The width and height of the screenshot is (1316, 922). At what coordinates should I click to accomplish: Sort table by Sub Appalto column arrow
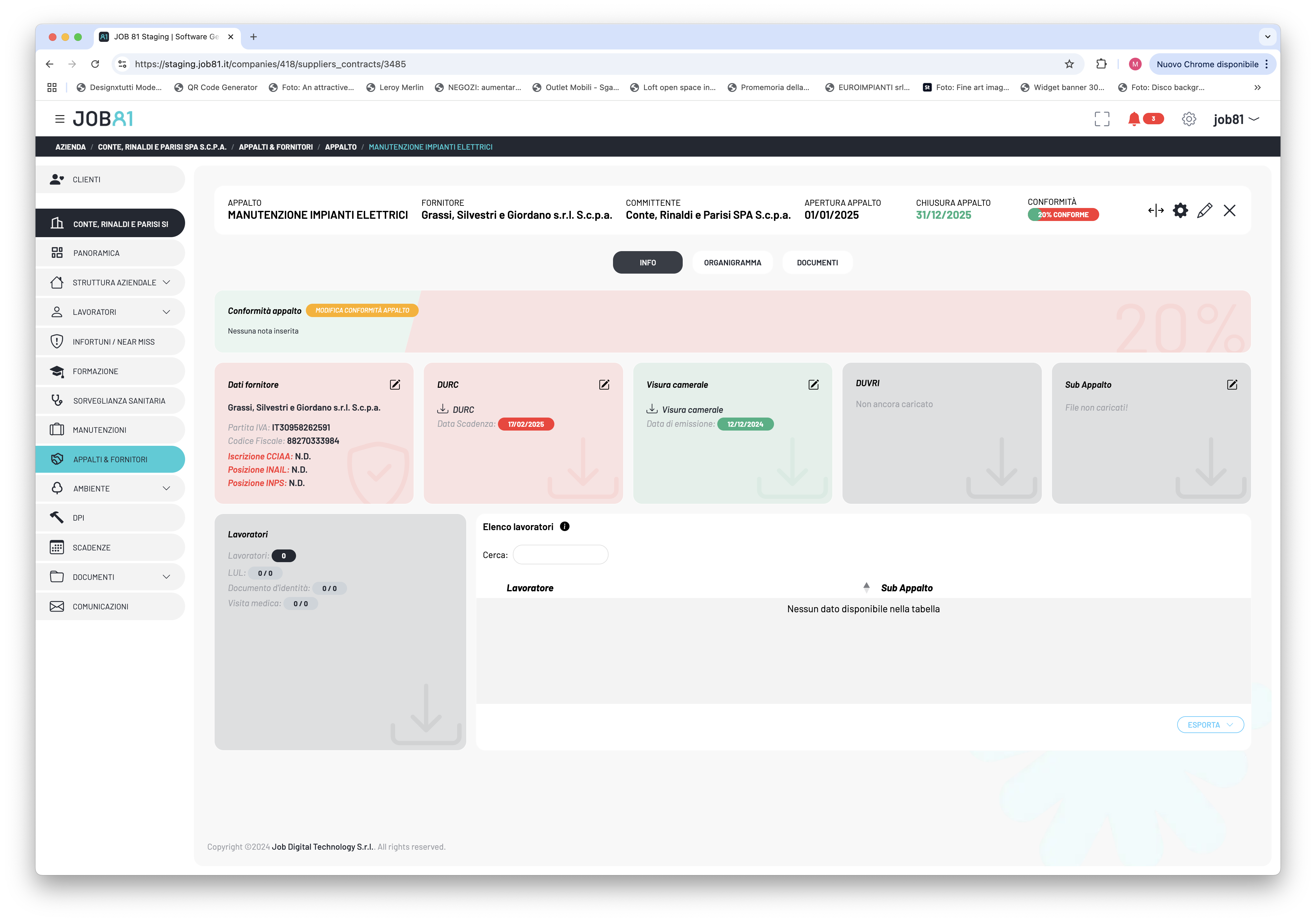point(866,587)
